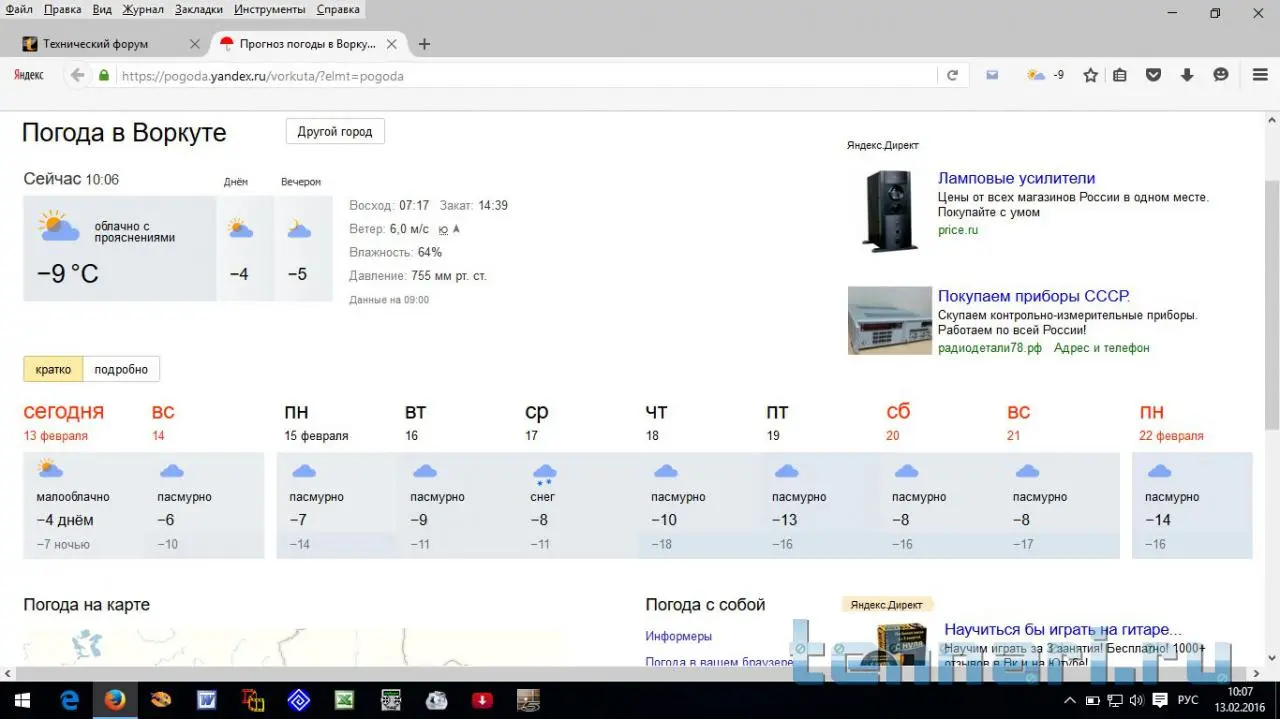The height and width of the screenshot is (719, 1280).
Task: Open the Вид menu
Action: [102, 9]
